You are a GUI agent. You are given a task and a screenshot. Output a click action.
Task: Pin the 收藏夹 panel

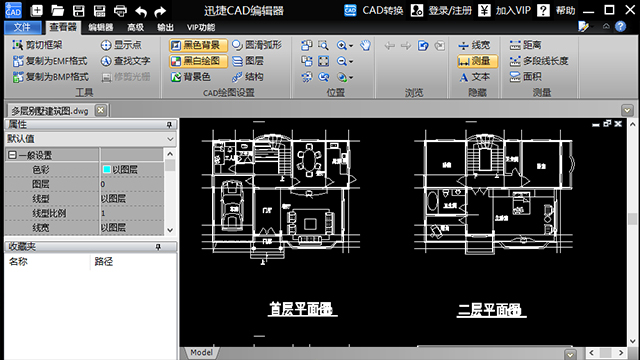[x=158, y=247]
